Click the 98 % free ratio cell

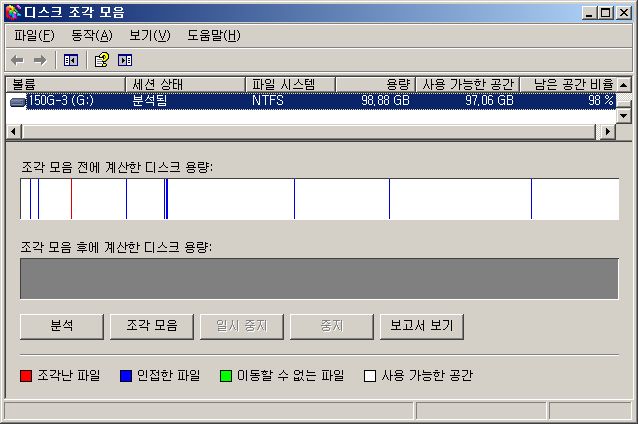pos(601,101)
